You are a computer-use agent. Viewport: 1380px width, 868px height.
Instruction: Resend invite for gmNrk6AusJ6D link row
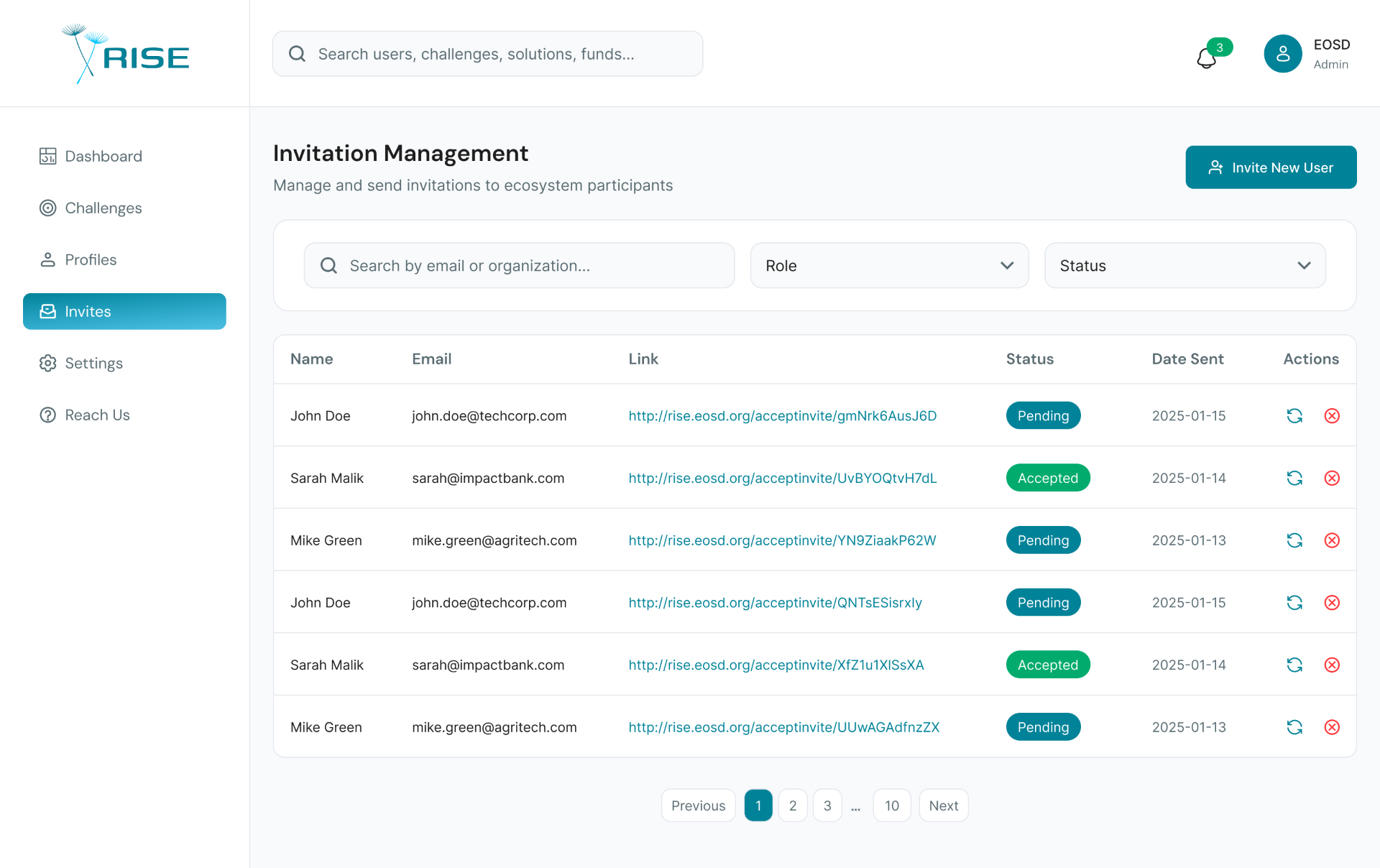(x=1294, y=416)
